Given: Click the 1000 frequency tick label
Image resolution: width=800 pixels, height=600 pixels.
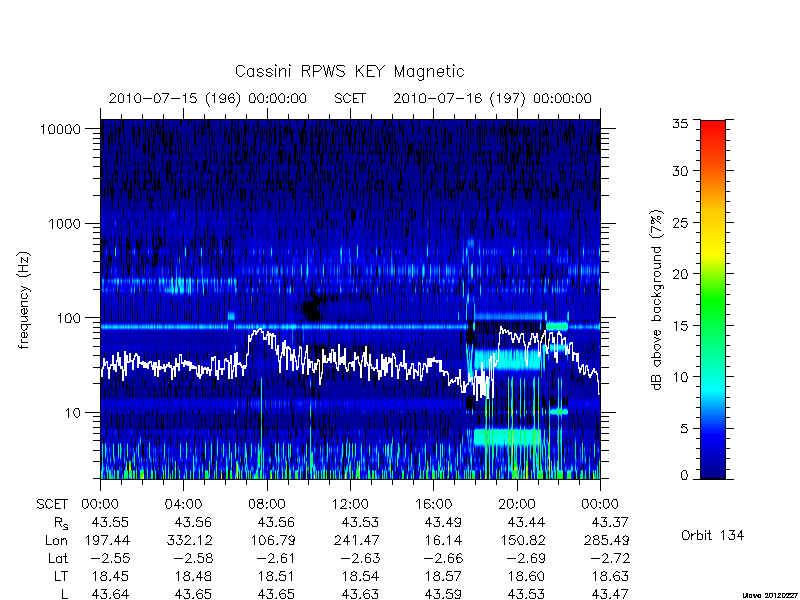Looking at the screenshot, I should click(64, 224).
